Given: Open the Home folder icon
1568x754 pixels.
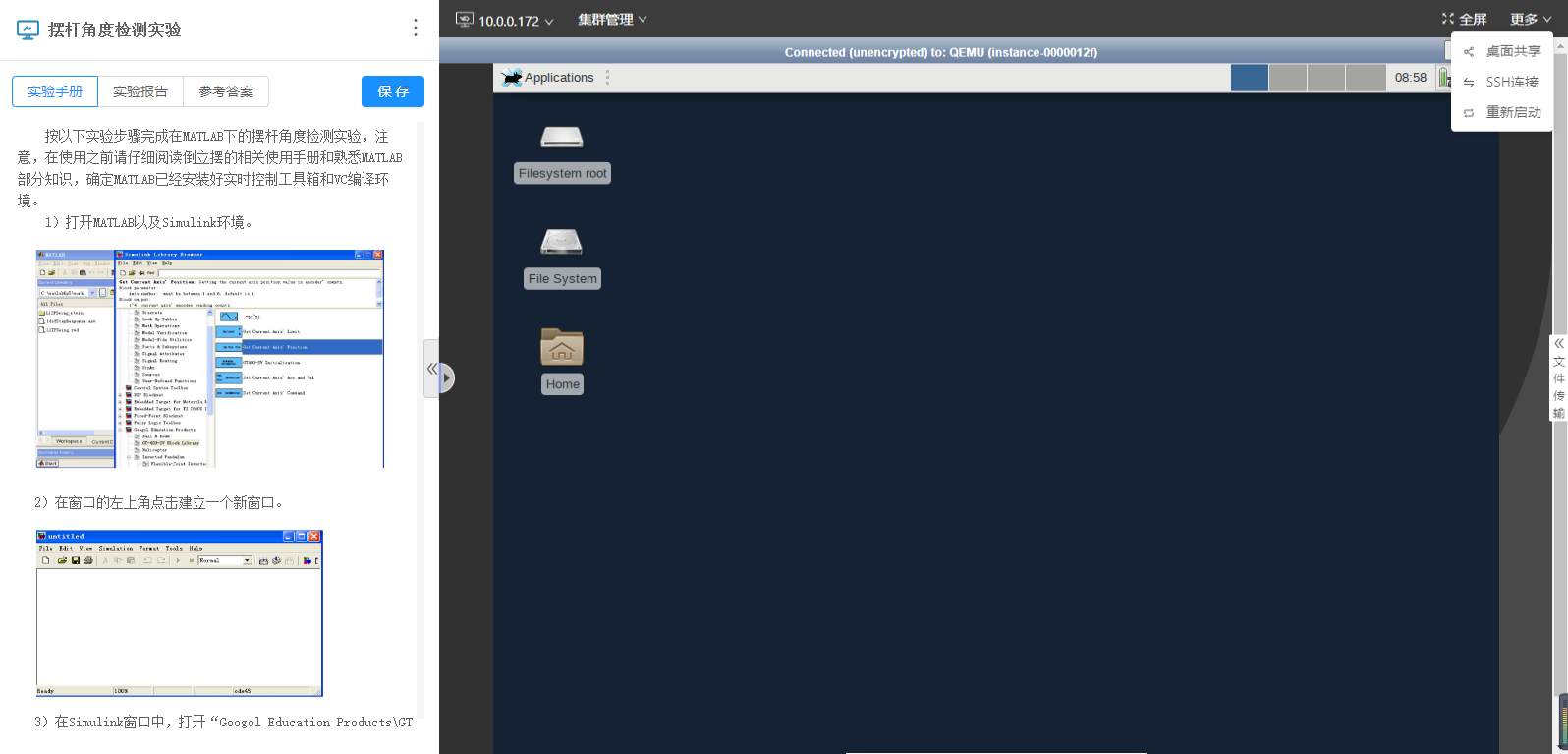Looking at the screenshot, I should (x=562, y=347).
